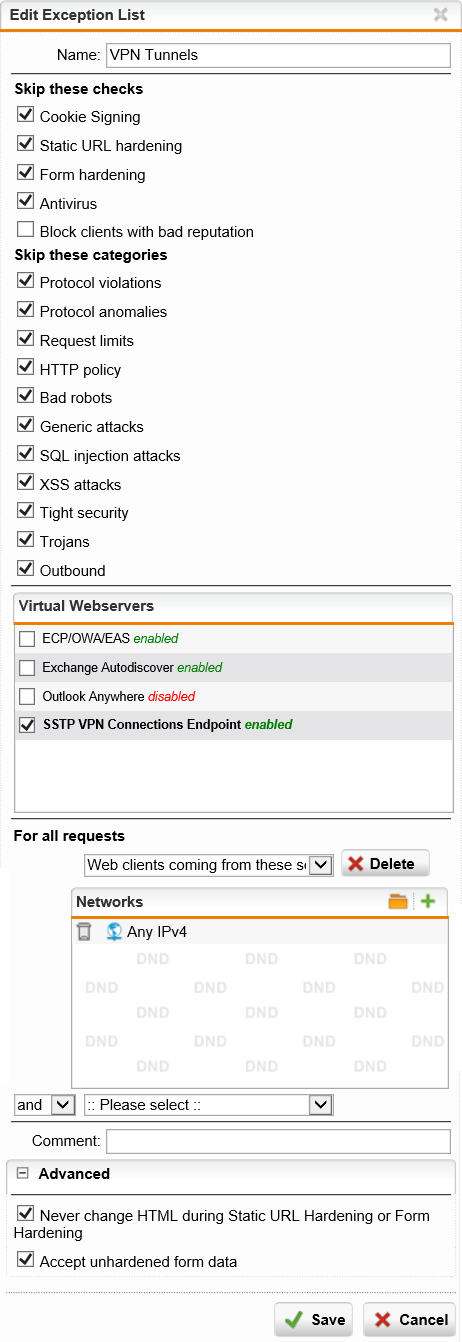Image resolution: width=462 pixels, height=1342 pixels.
Task: Click the Comment text field
Action: 279,1141
